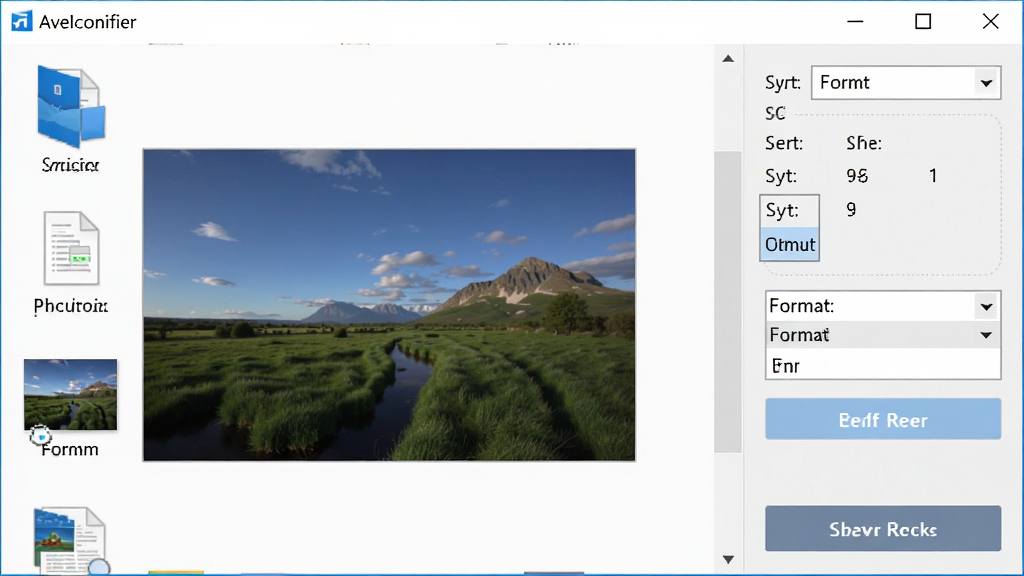Click the value 1 in Syt row
The width and height of the screenshot is (1024, 576).
tap(933, 176)
